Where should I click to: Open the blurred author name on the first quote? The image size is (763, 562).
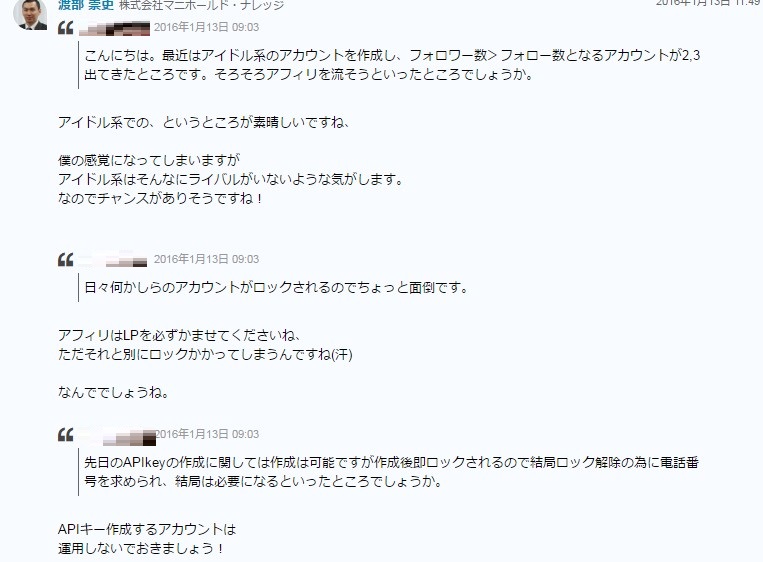click(114, 28)
